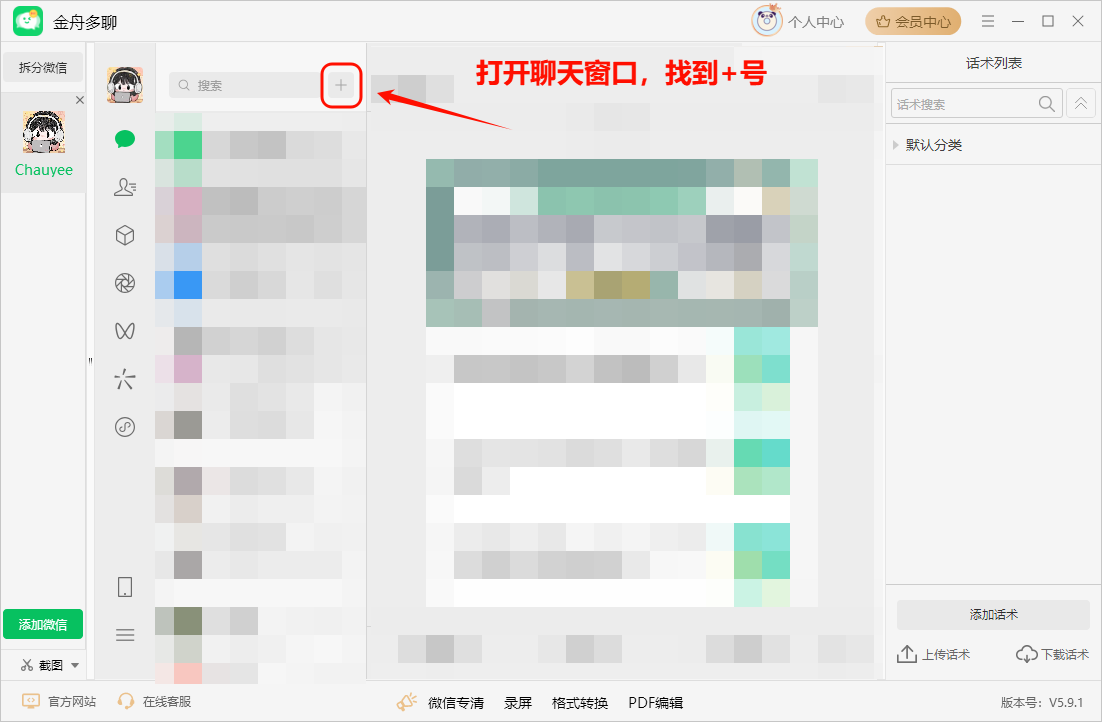Click the 个人中心 avatar icon

(767, 21)
